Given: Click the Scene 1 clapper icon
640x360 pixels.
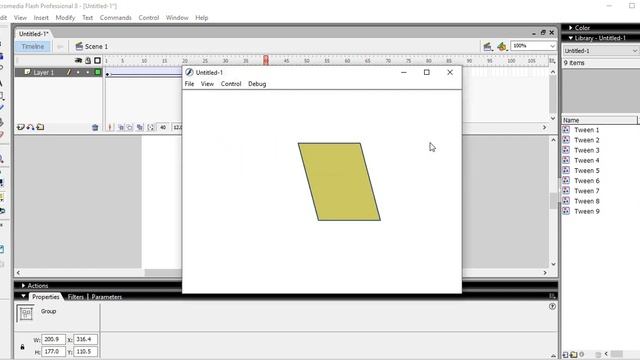Looking at the screenshot, I should [79, 47].
